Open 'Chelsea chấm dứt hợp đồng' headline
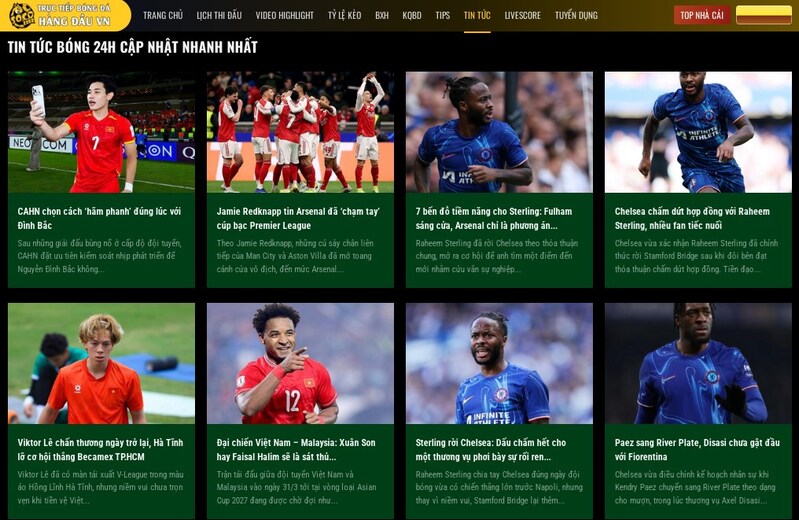Viewport: 799px width, 520px height. [692, 218]
